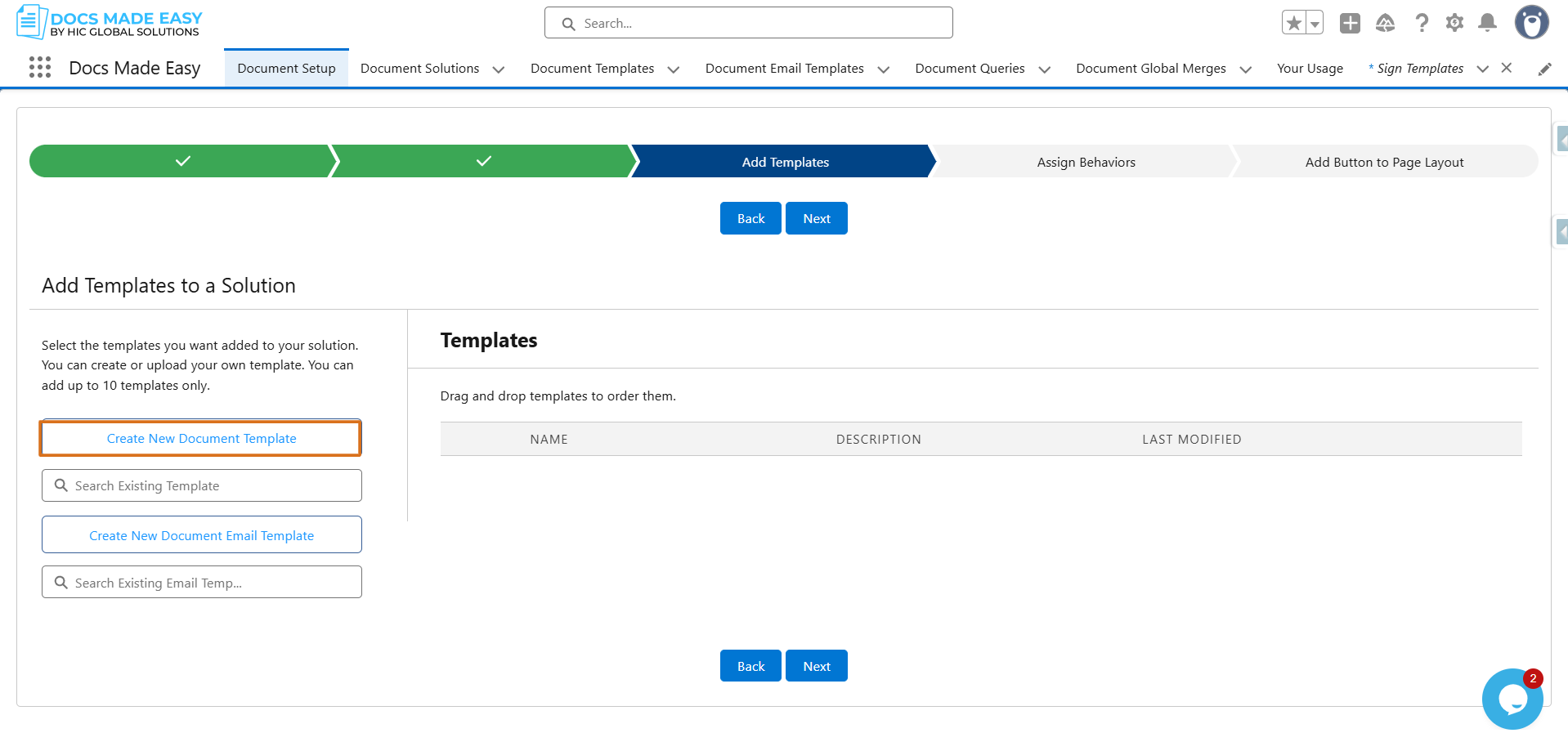Click Create New Document Template button
The image size is (1568, 733).
(x=201, y=438)
